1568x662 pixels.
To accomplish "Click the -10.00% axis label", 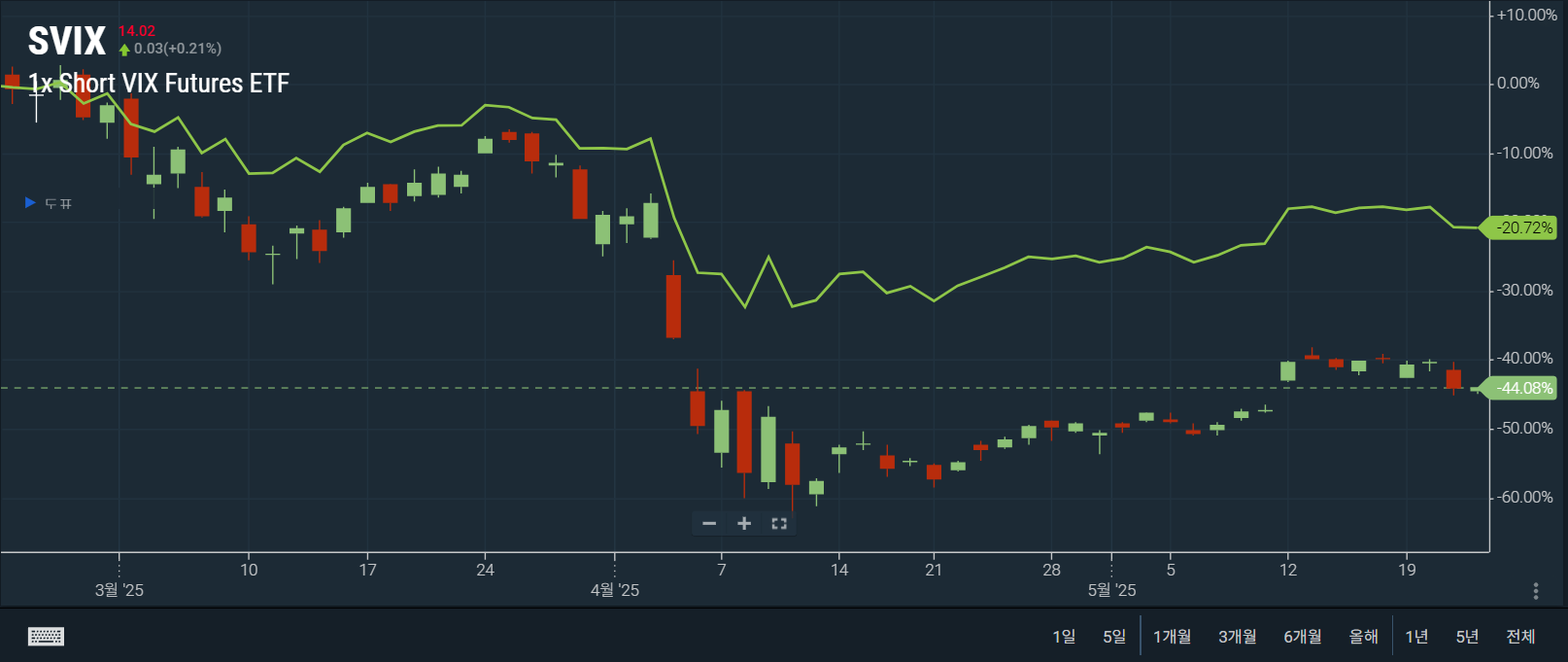I will [1524, 153].
